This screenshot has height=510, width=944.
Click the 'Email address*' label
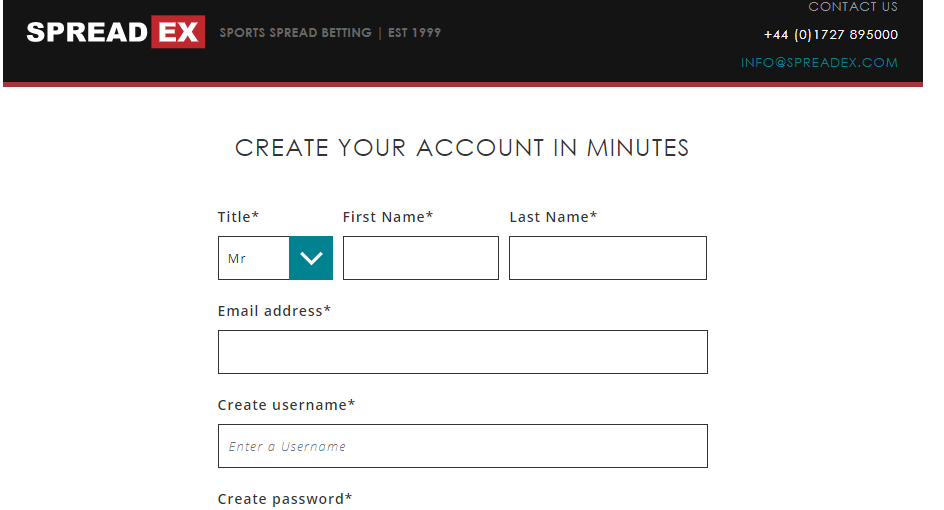click(x=274, y=311)
